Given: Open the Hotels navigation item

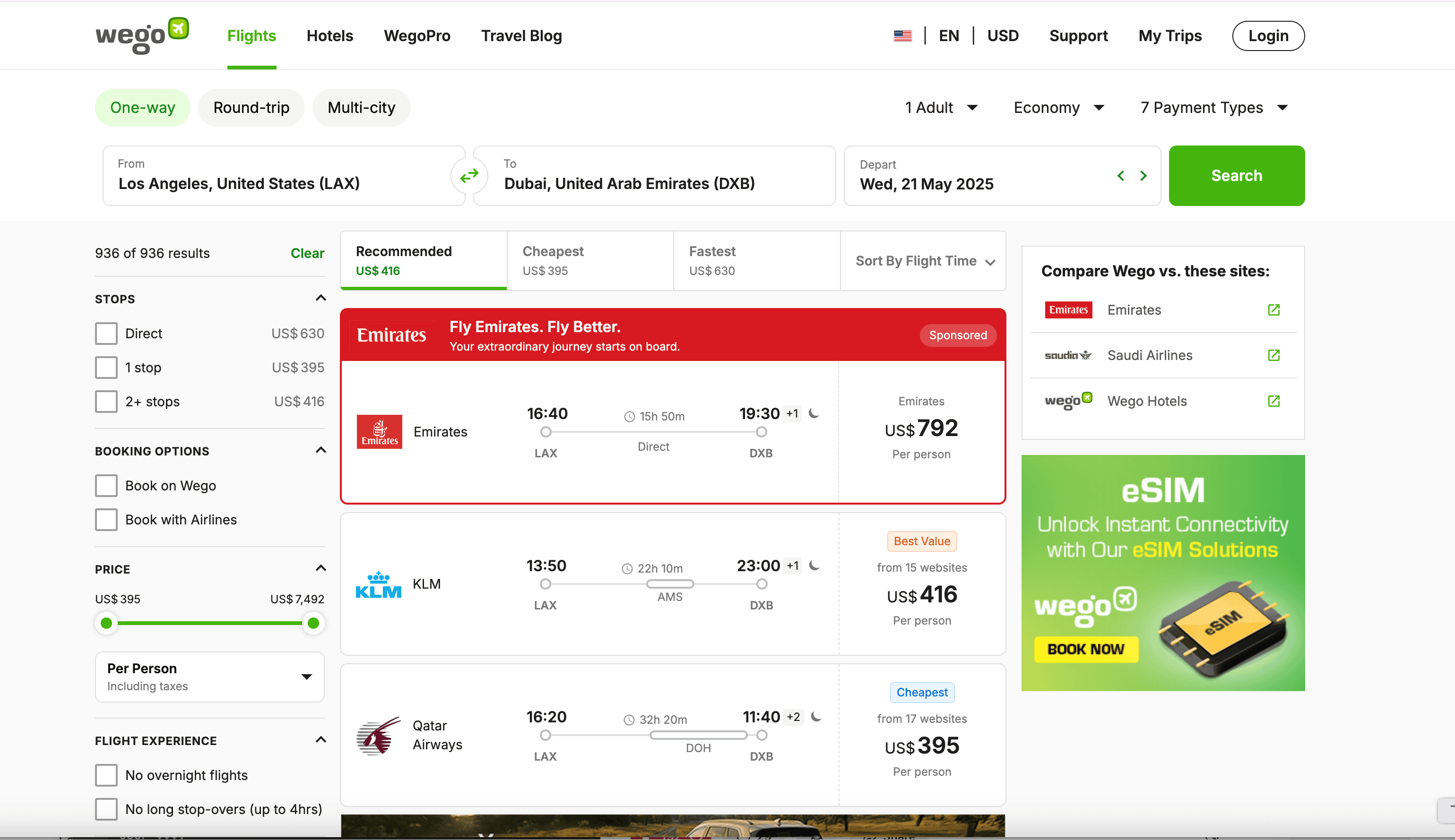Looking at the screenshot, I should pos(329,36).
